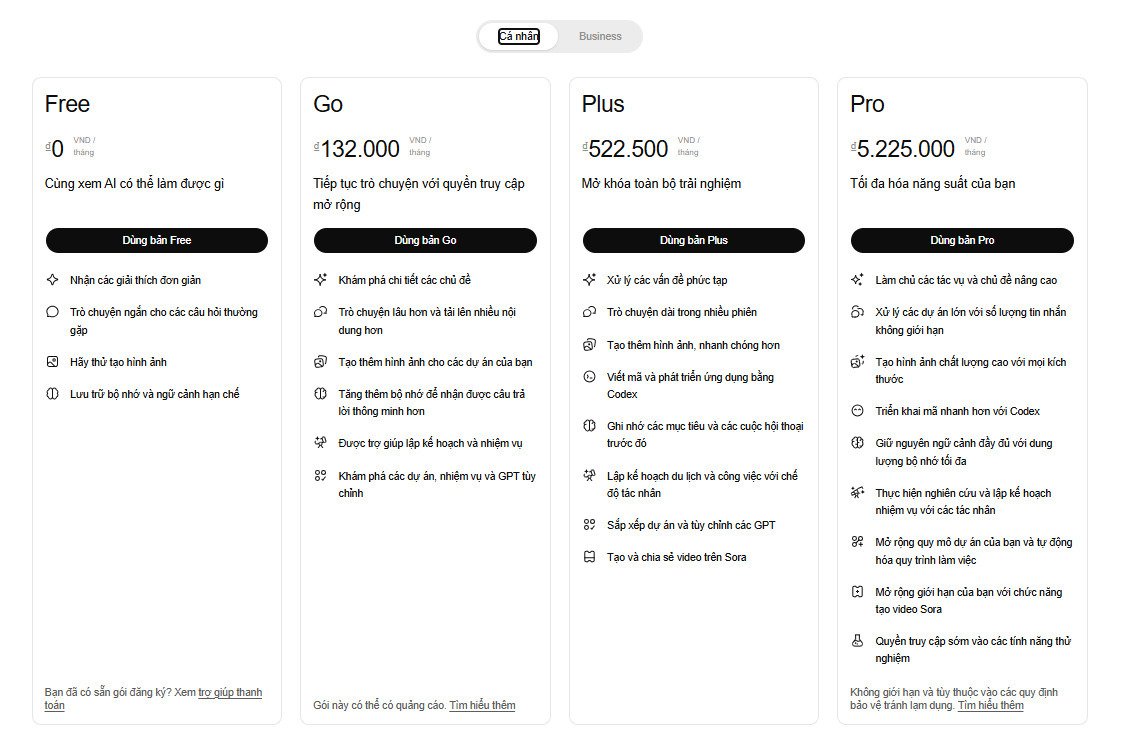The width and height of the screenshot is (1126, 747).
Task: Switch to the Business plans toggle
Action: point(600,36)
